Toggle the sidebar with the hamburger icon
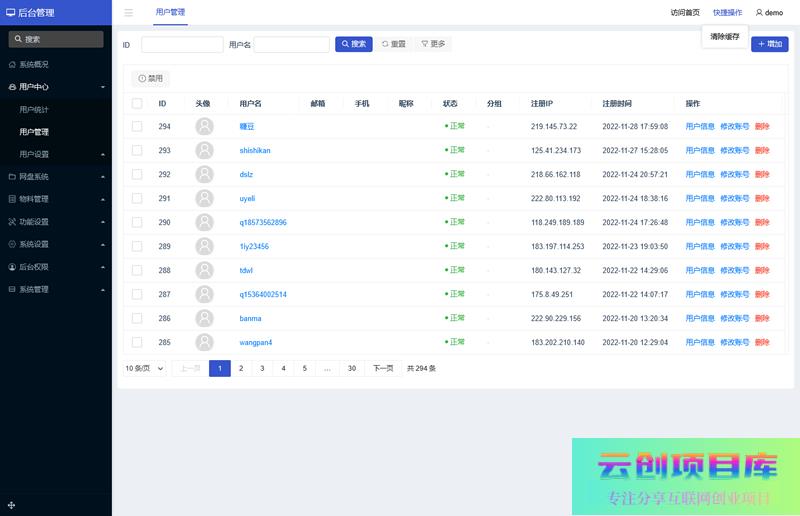800x516 pixels. 129,13
